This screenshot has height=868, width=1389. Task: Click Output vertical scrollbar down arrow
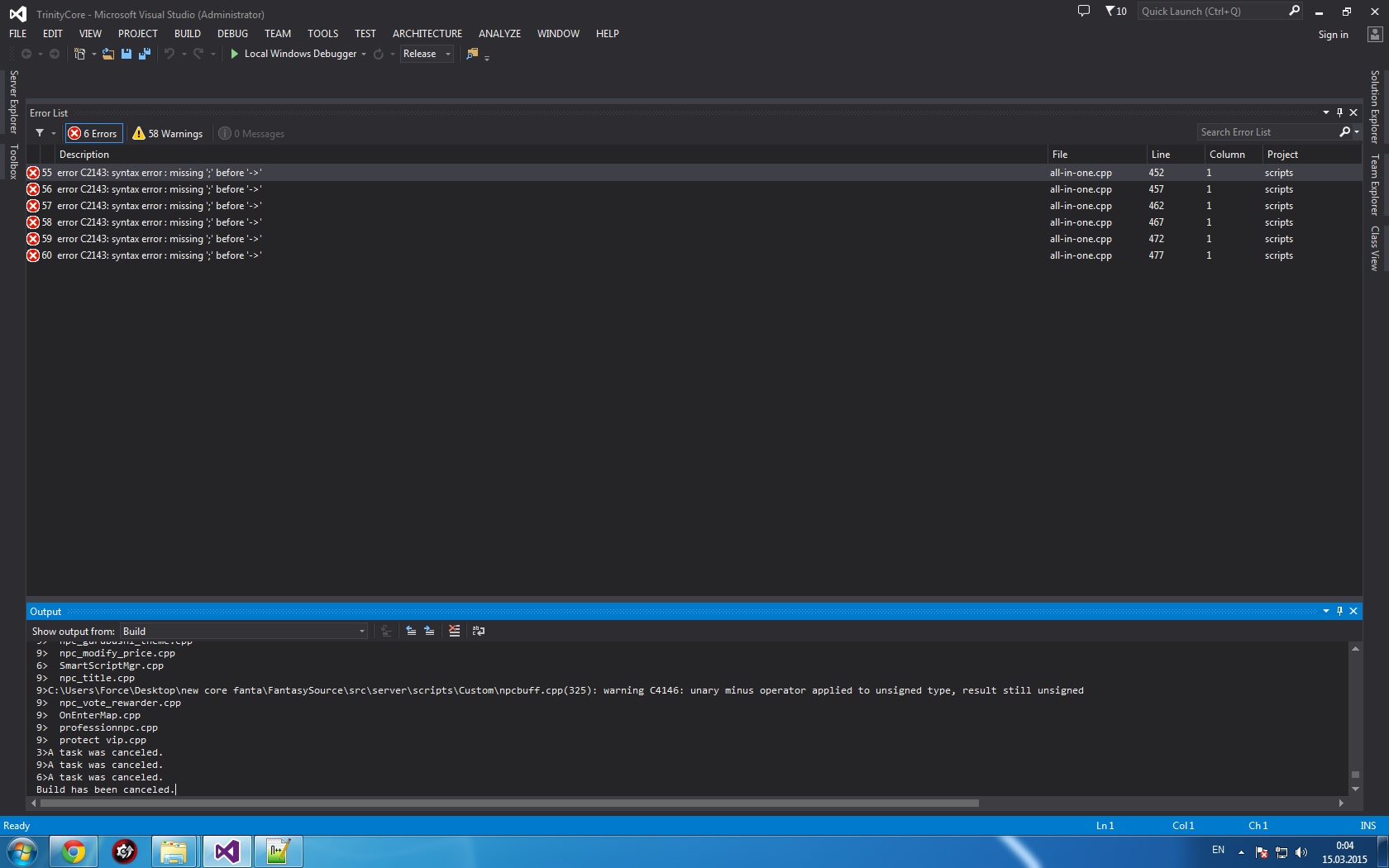tap(1355, 789)
